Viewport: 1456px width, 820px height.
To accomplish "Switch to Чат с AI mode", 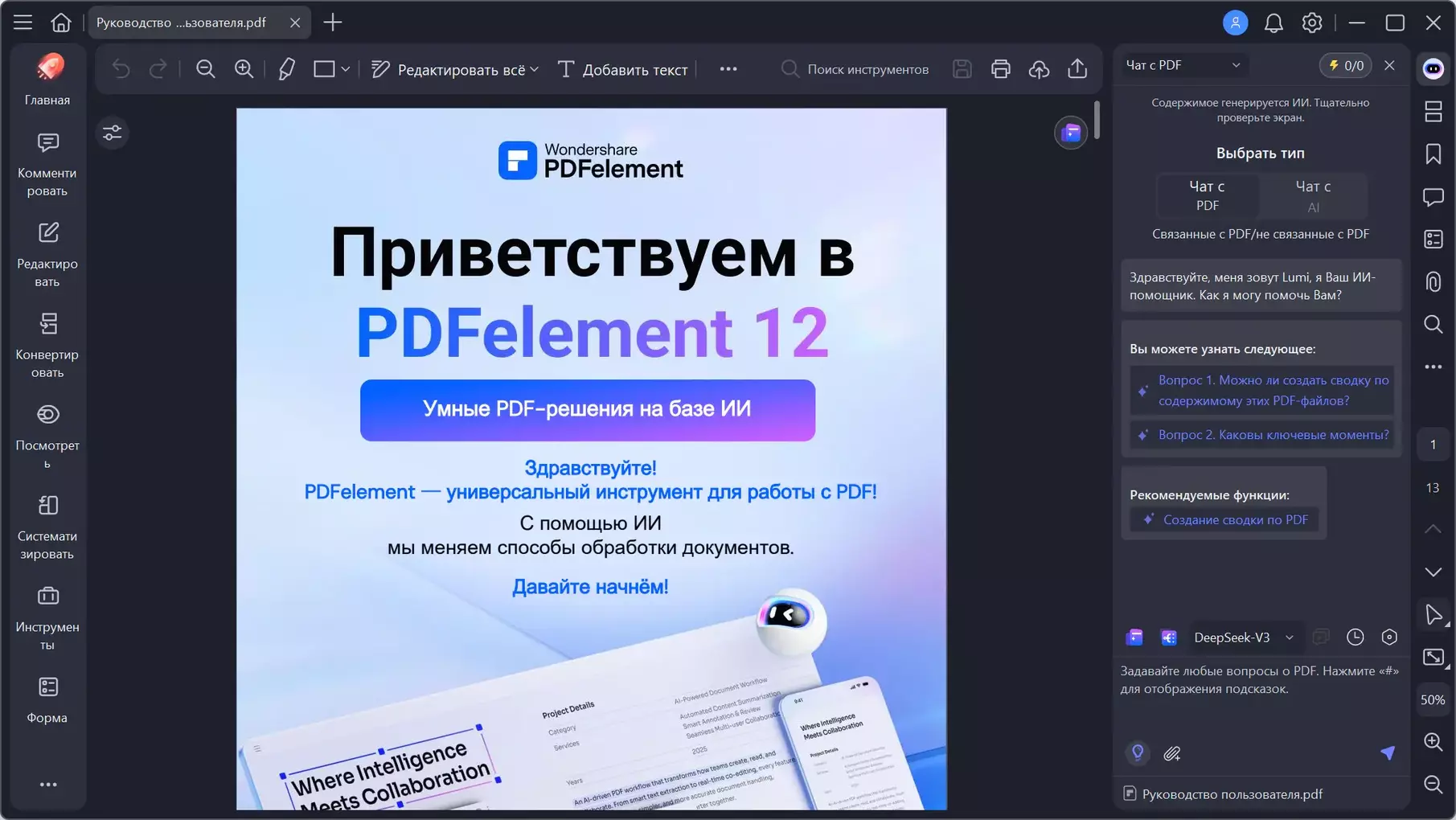I will (1312, 195).
